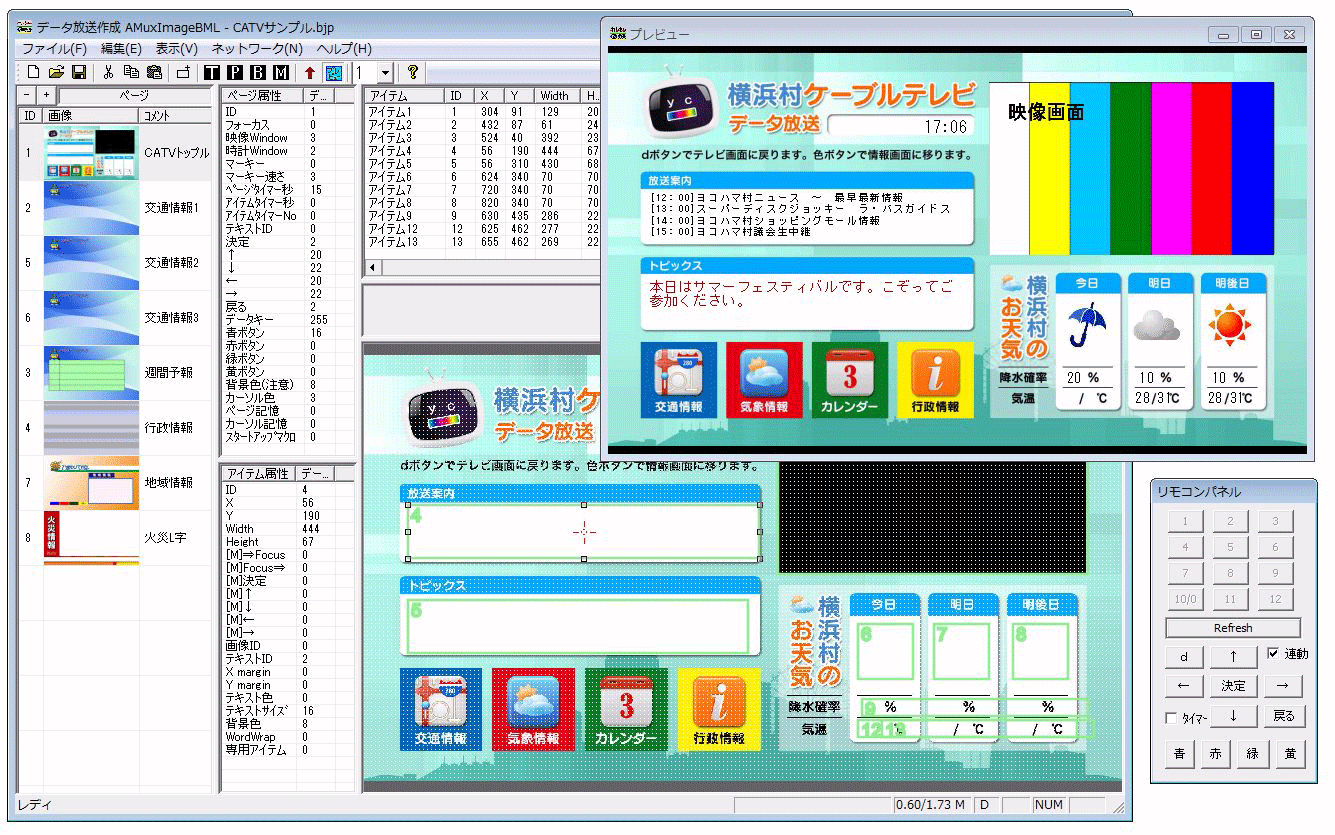The height and width of the screenshot is (835, 1335).
Task: Click 気象情報 icon in the Preview window
Action: pyautogui.click(x=765, y=380)
